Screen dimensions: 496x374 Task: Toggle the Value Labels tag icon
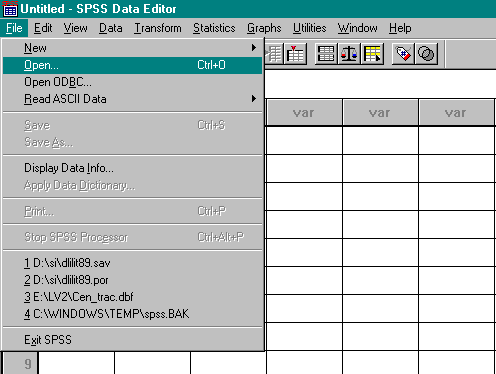pyautogui.click(x=403, y=54)
